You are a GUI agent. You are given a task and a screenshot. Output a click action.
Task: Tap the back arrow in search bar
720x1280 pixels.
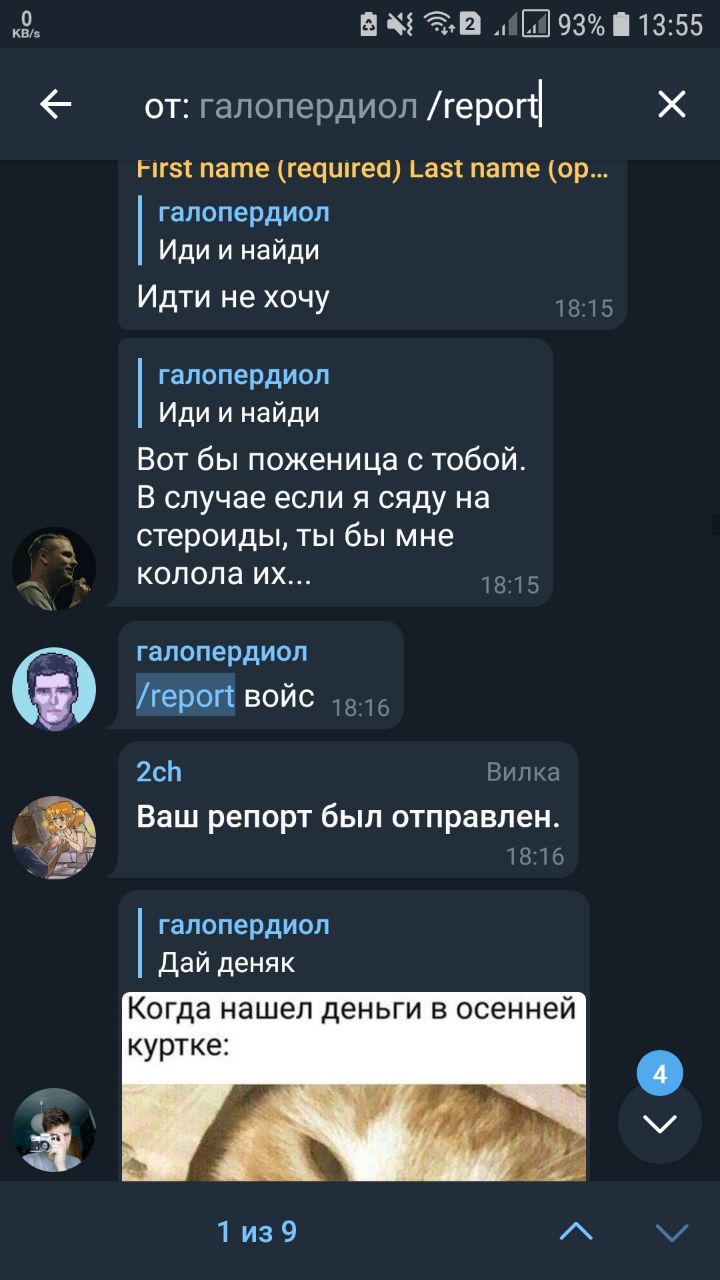[x=56, y=104]
